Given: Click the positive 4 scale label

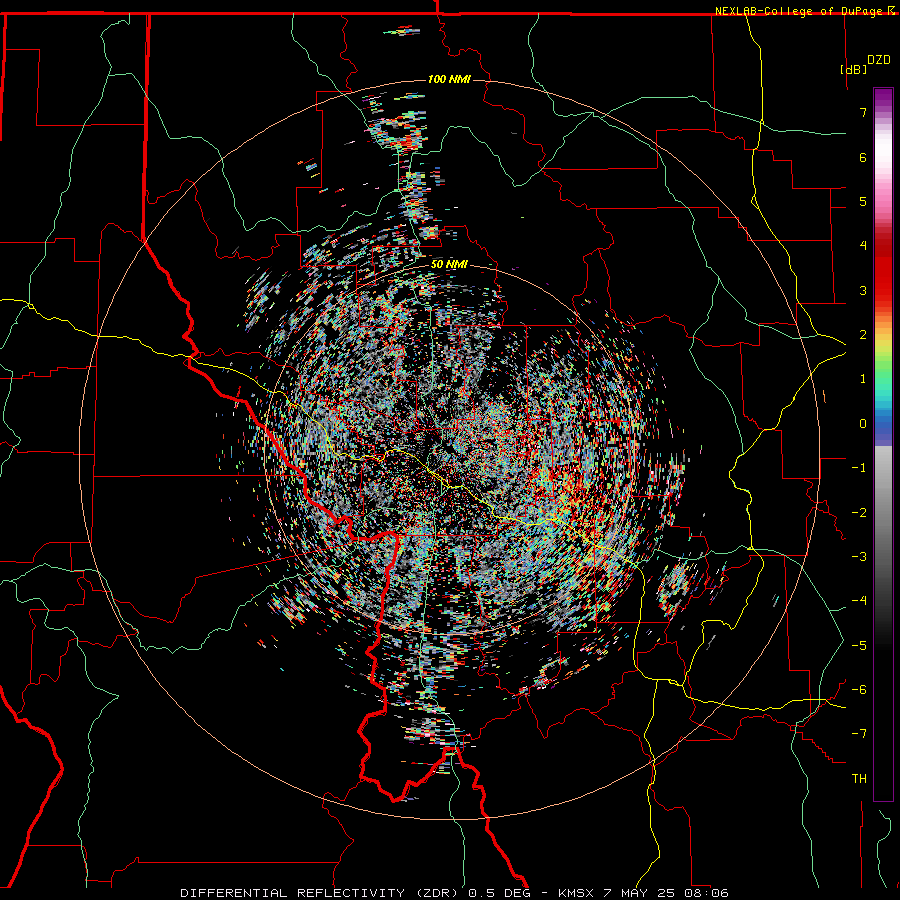Looking at the screenshot, I should tap(863, 246).
